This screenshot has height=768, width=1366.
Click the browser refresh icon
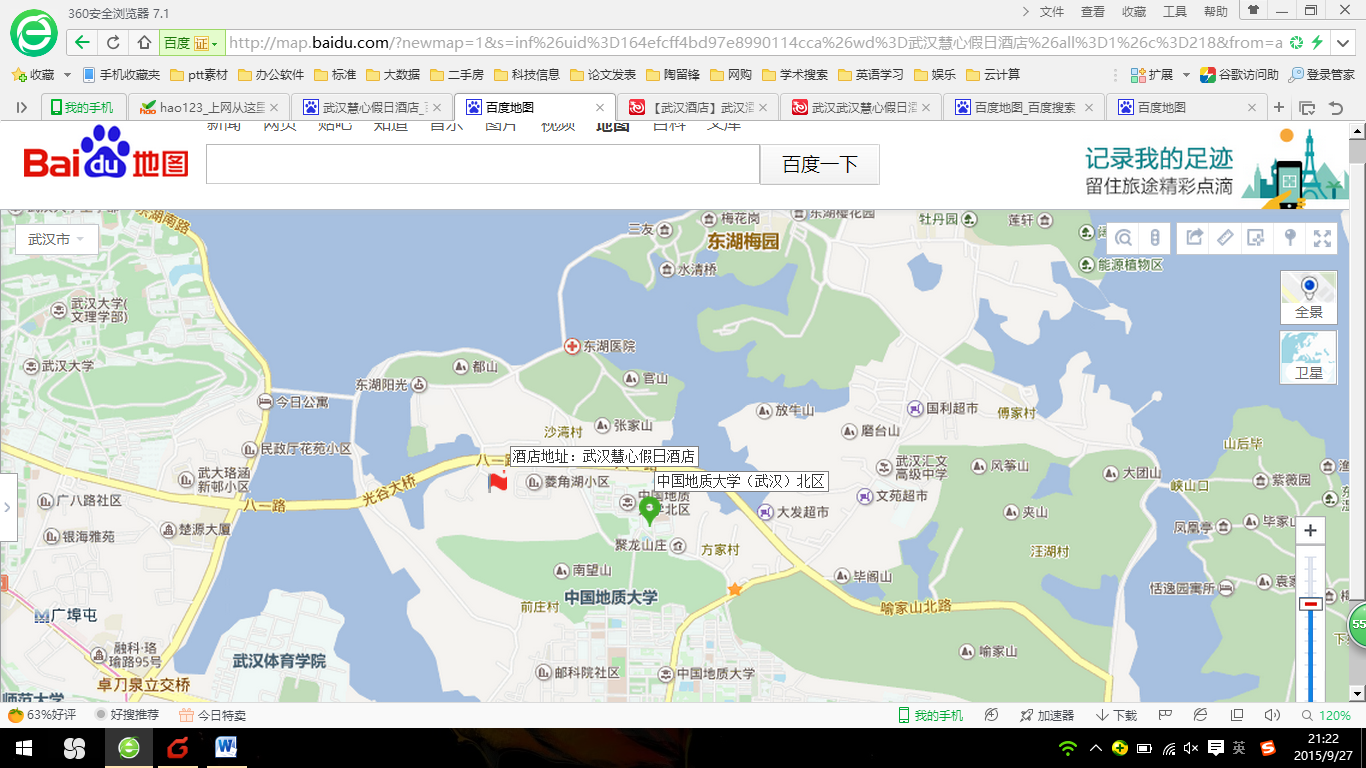(113, 43)
